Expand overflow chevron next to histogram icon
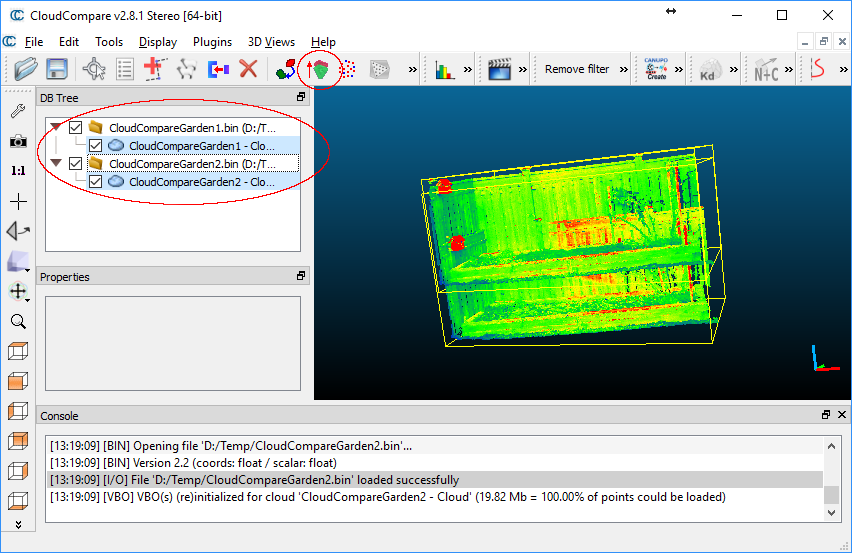Image resolution: width=852 pixels, height=553 pixels. [x=468, y=70]
